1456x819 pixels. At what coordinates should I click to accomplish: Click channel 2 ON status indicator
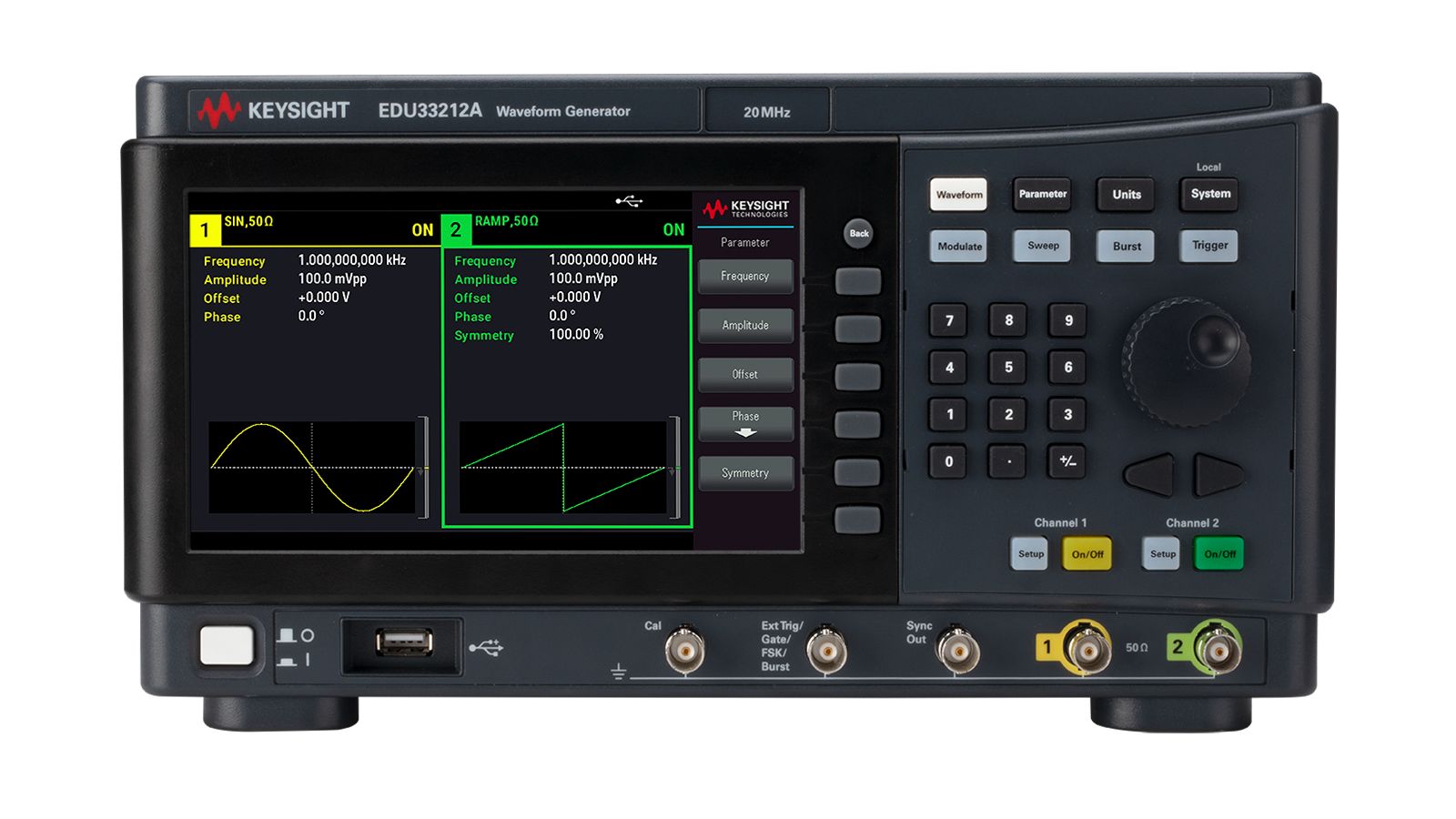[x=673, y=230]
